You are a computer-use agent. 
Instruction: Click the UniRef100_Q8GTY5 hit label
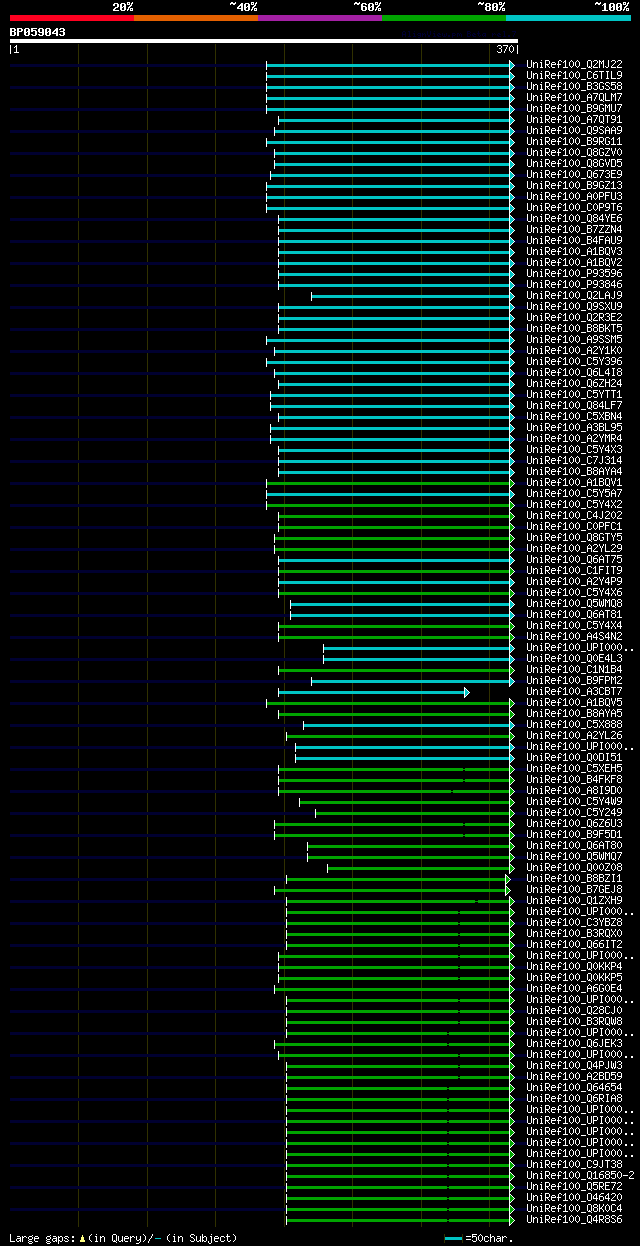pyautogui.click(x=574, y=537)
